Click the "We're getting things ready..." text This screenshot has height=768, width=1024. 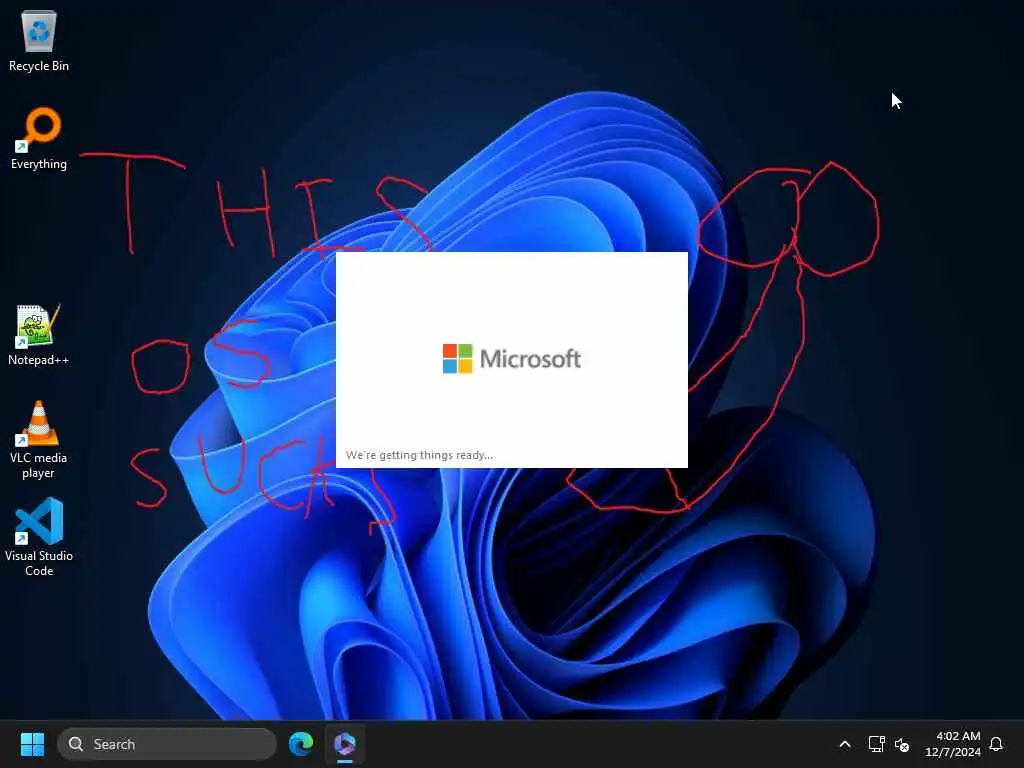(x=419, y=455)
